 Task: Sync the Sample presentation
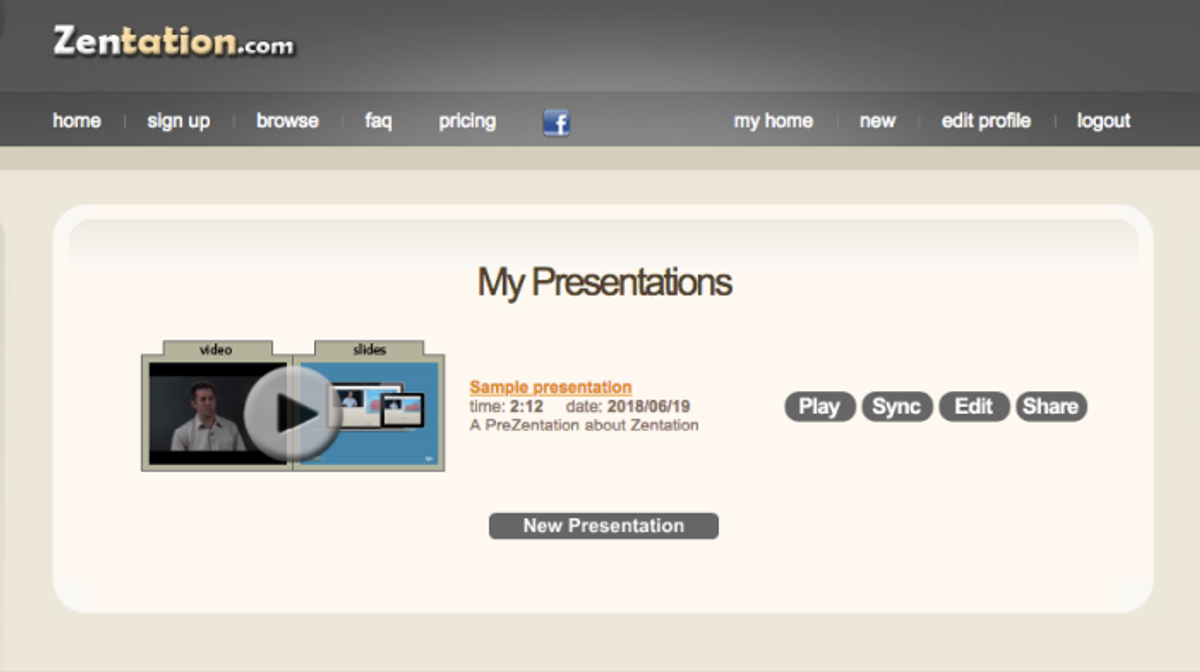896,406
